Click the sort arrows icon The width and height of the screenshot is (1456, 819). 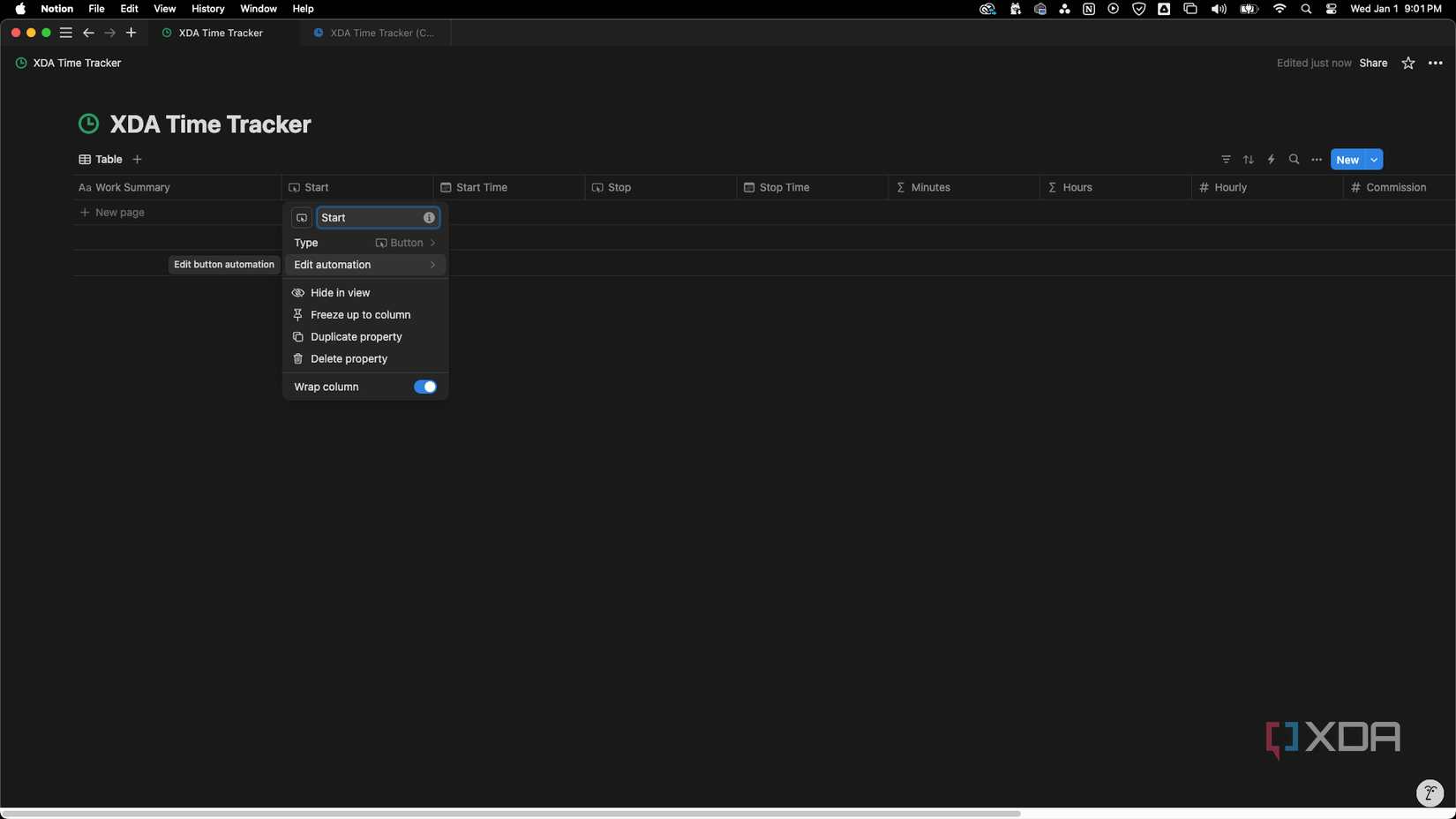1249,160
